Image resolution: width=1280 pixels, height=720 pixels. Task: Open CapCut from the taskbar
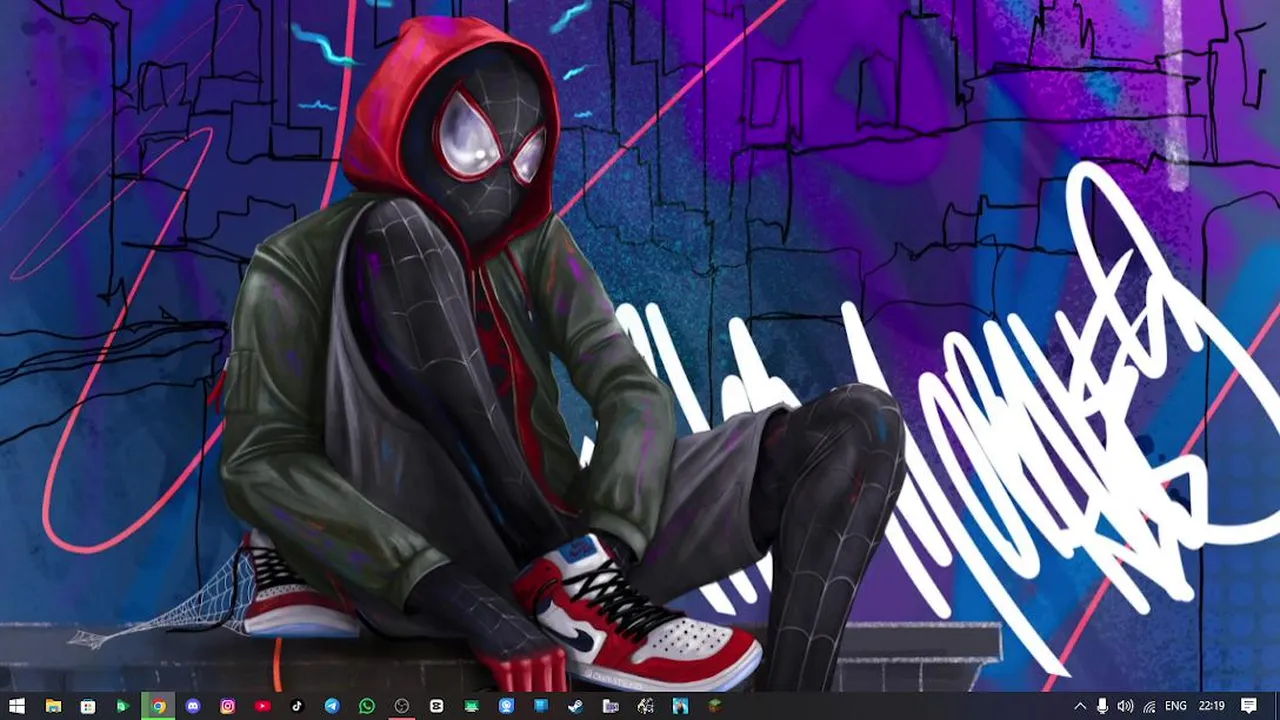pos(437,706)
